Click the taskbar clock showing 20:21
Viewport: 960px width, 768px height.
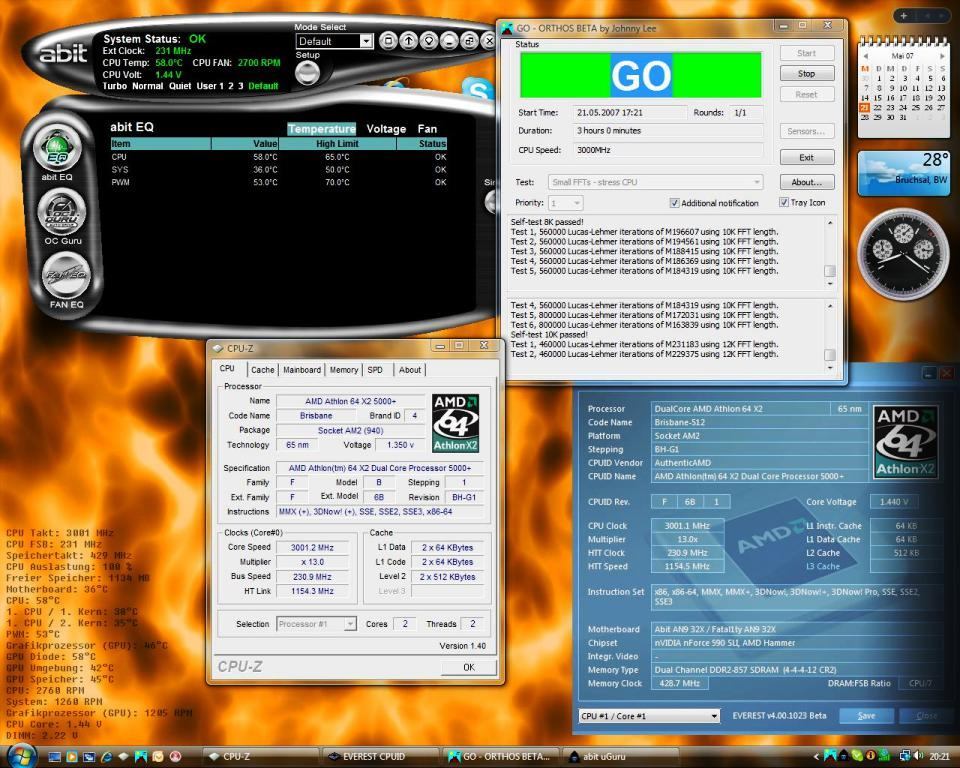(x=939, y=756)
